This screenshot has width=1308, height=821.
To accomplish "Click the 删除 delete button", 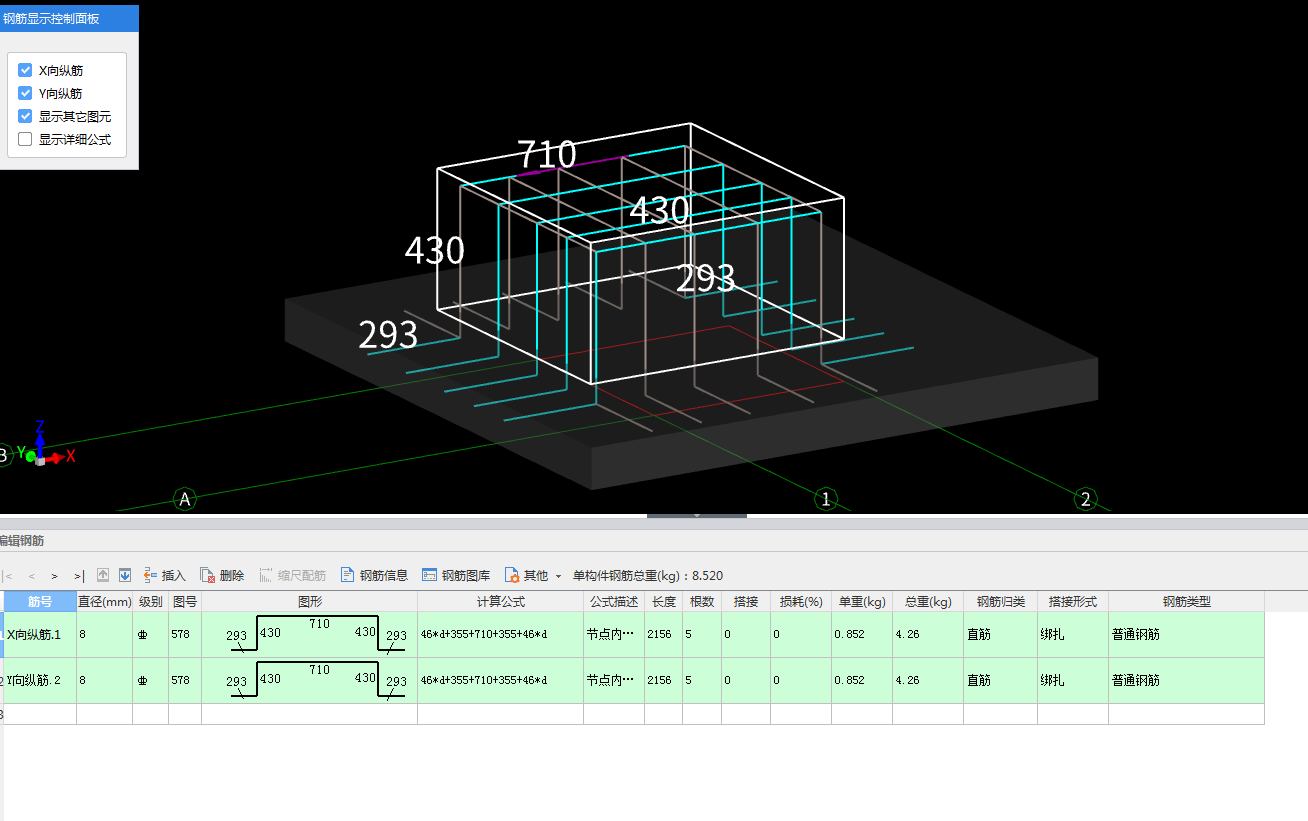I will click(222, 575).
